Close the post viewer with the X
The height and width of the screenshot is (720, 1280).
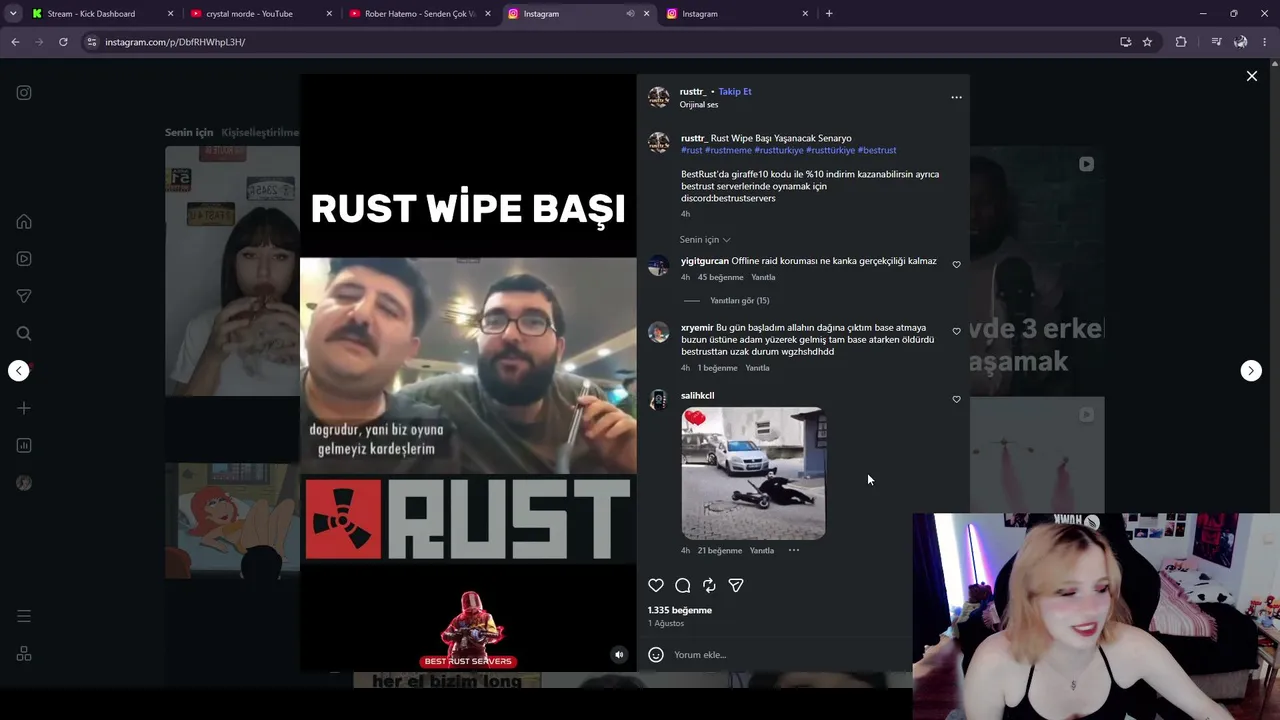pos(1252,76)
